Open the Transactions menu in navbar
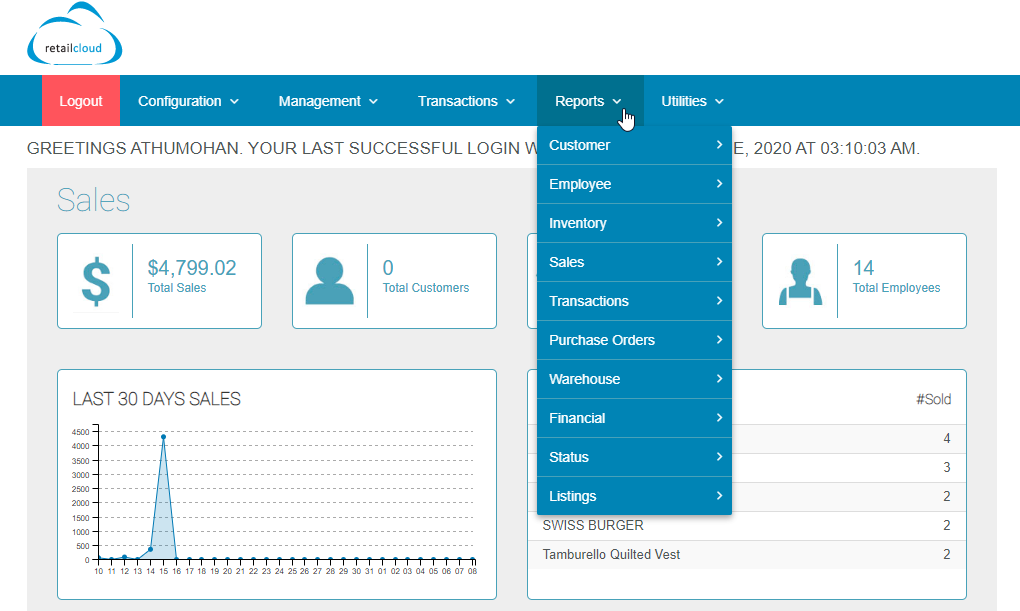 (466, 101)
